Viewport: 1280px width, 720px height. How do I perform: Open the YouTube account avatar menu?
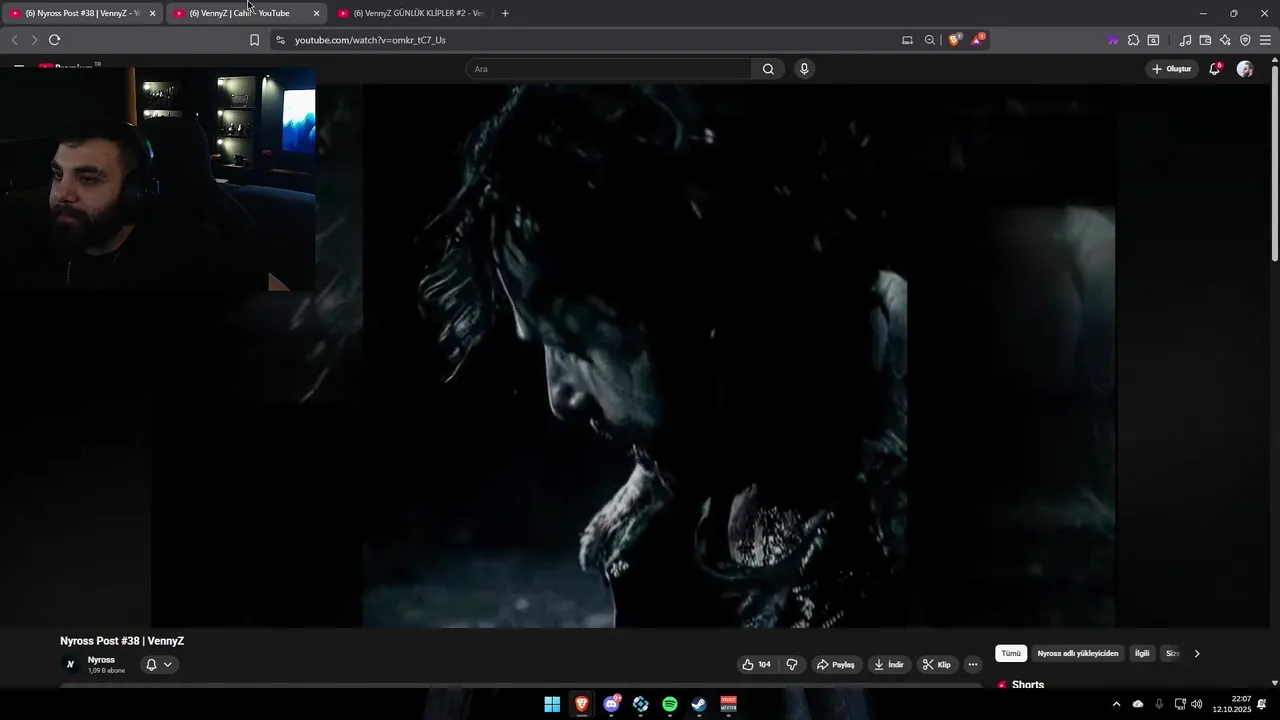[1245, 69]
